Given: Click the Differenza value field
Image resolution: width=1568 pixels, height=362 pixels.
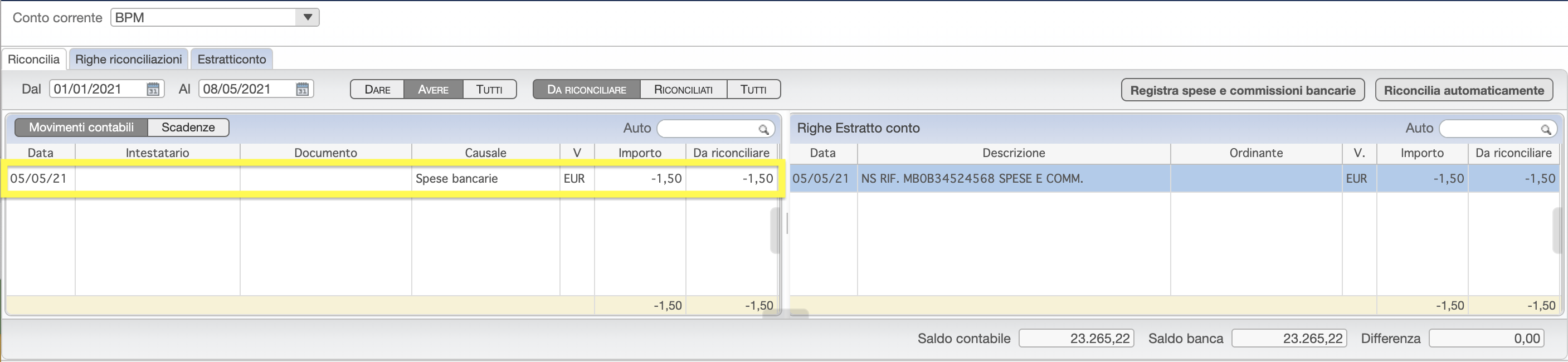Looking at the screenshot, I should [x=1487, y=338].
